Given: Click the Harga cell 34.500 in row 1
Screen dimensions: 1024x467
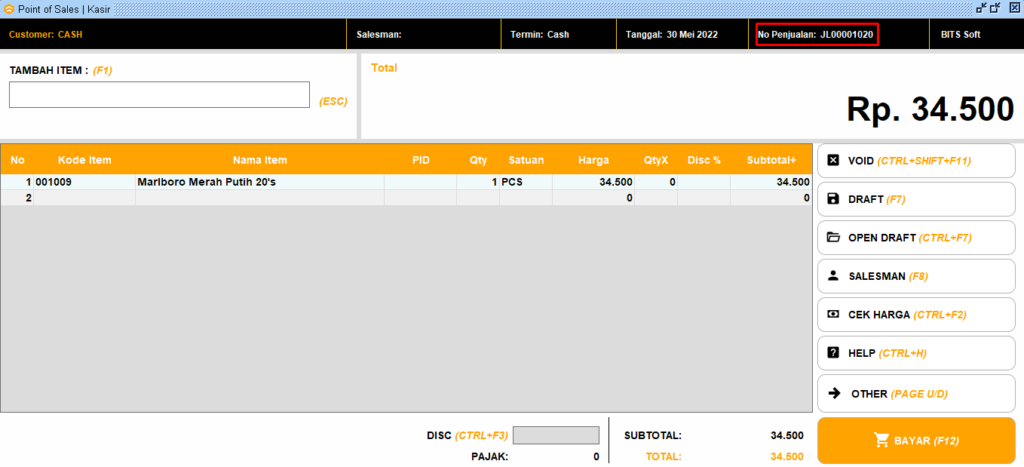Looking at the screenshot, I should [x=594, y=182].
